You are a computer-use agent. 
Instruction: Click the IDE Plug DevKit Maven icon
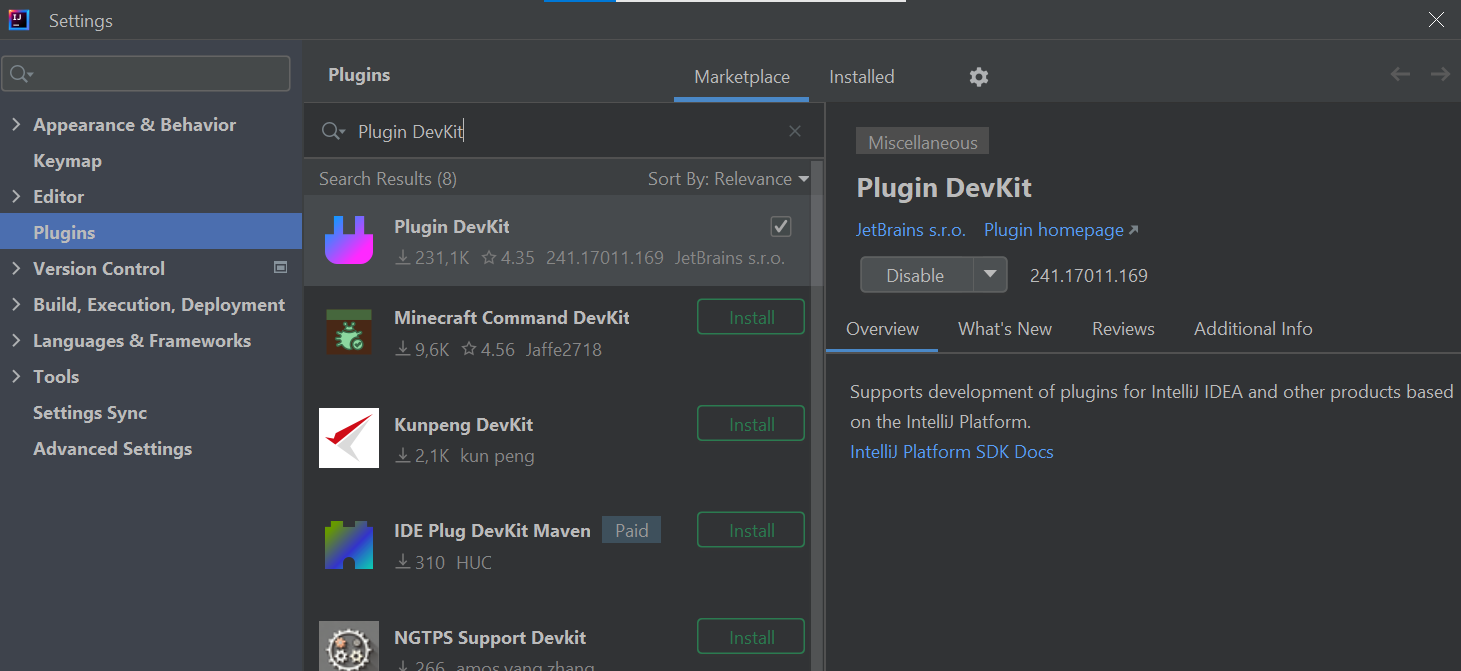coord(348,545)
